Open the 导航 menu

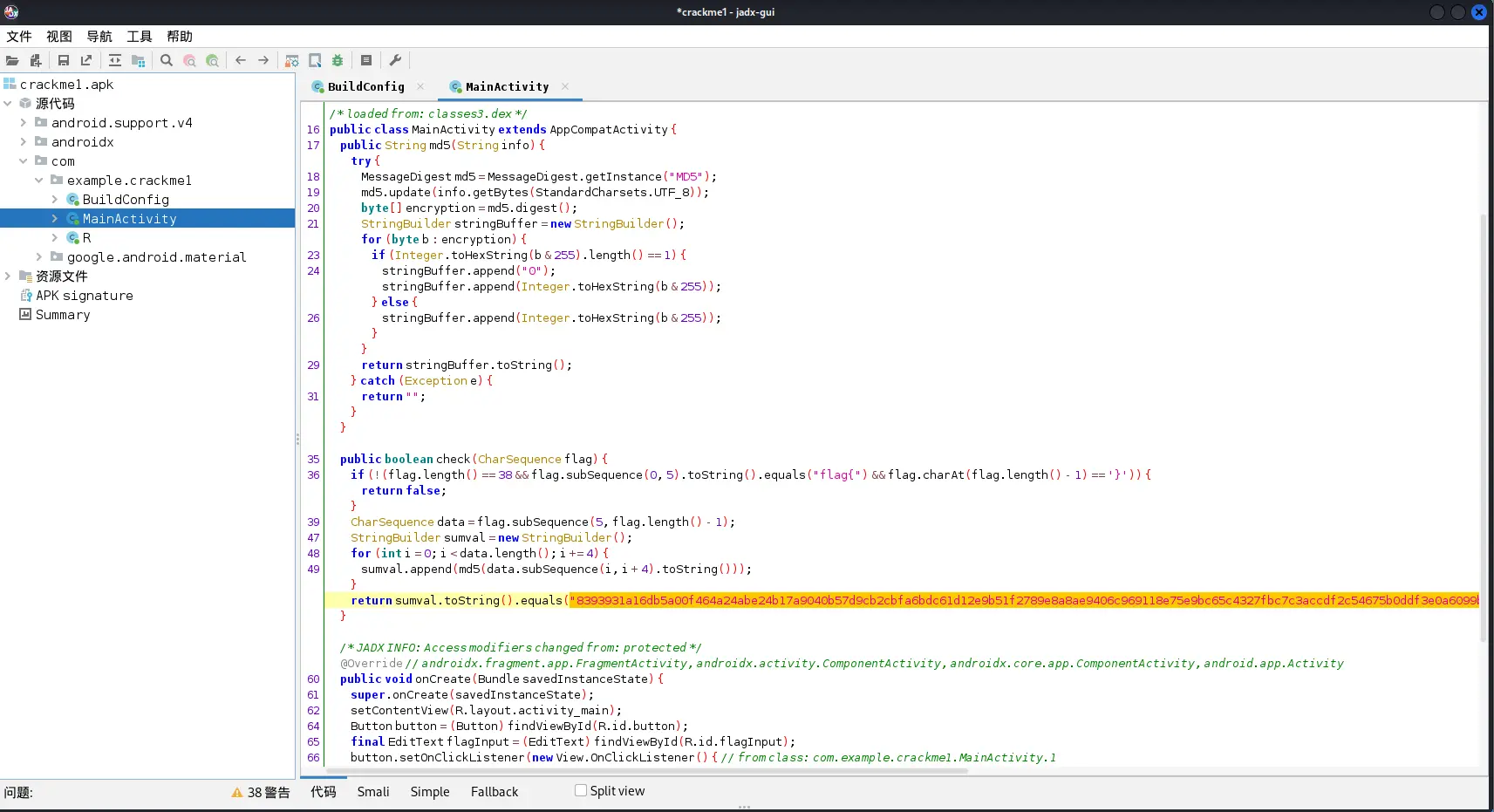pos(99,37)
